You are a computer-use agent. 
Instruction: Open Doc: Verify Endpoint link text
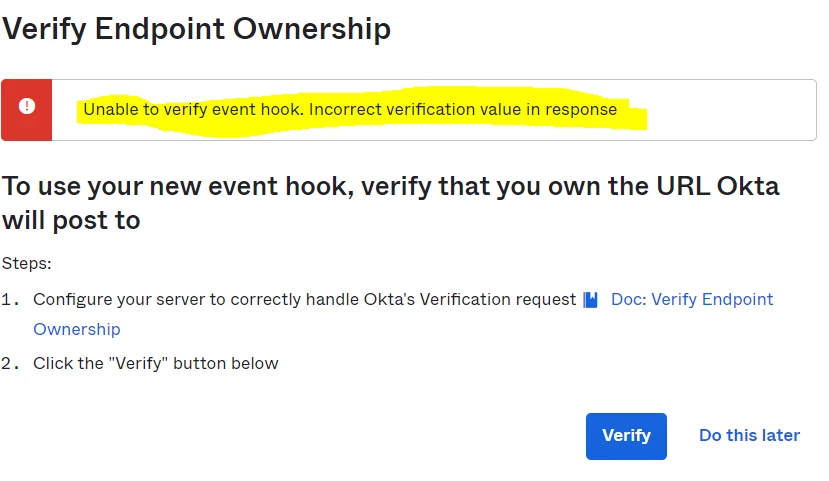692,300
